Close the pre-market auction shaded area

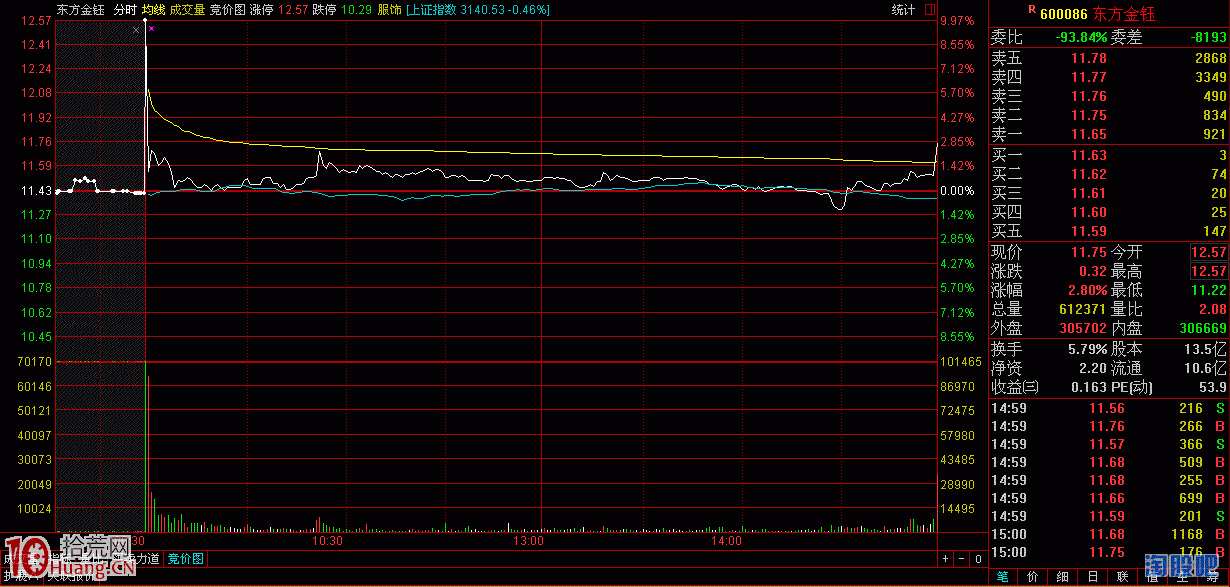pyautogui.click(x=137, y=30)
